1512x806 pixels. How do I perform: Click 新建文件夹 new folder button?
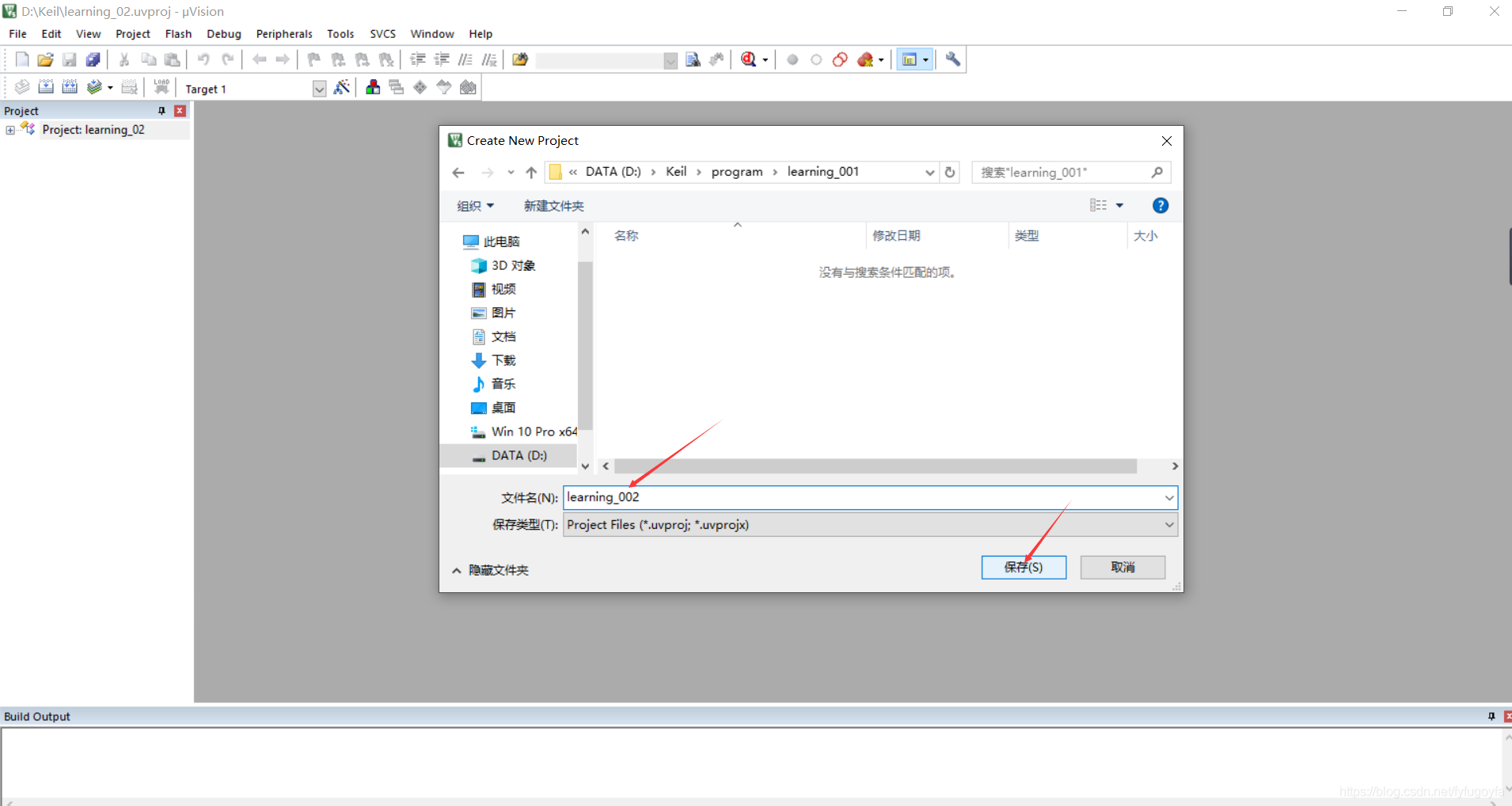(554, 206)
